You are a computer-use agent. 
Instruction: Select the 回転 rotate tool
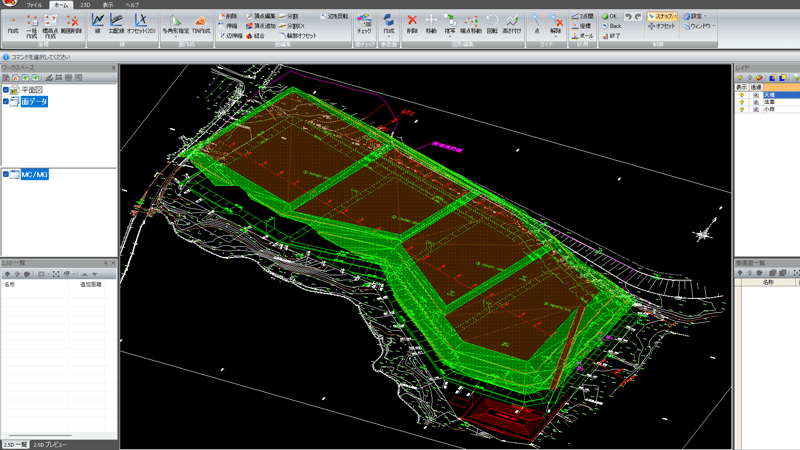click(x=492, y=24)
